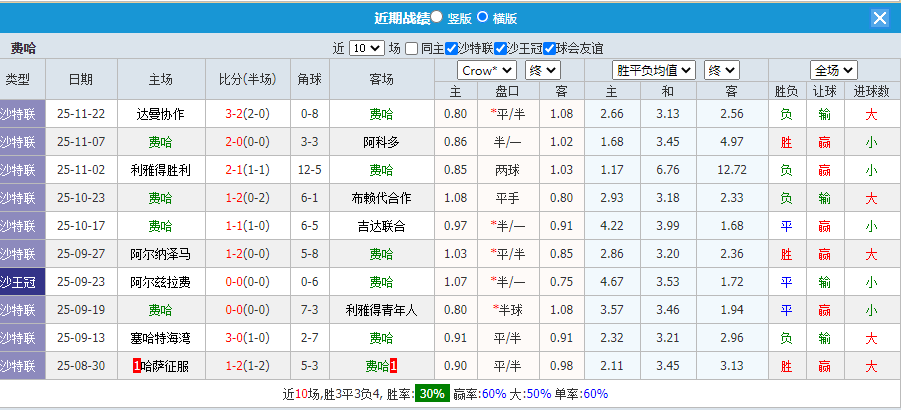Click the 阿科多 away team
The image size is (901, 410).
coord(380,142)
